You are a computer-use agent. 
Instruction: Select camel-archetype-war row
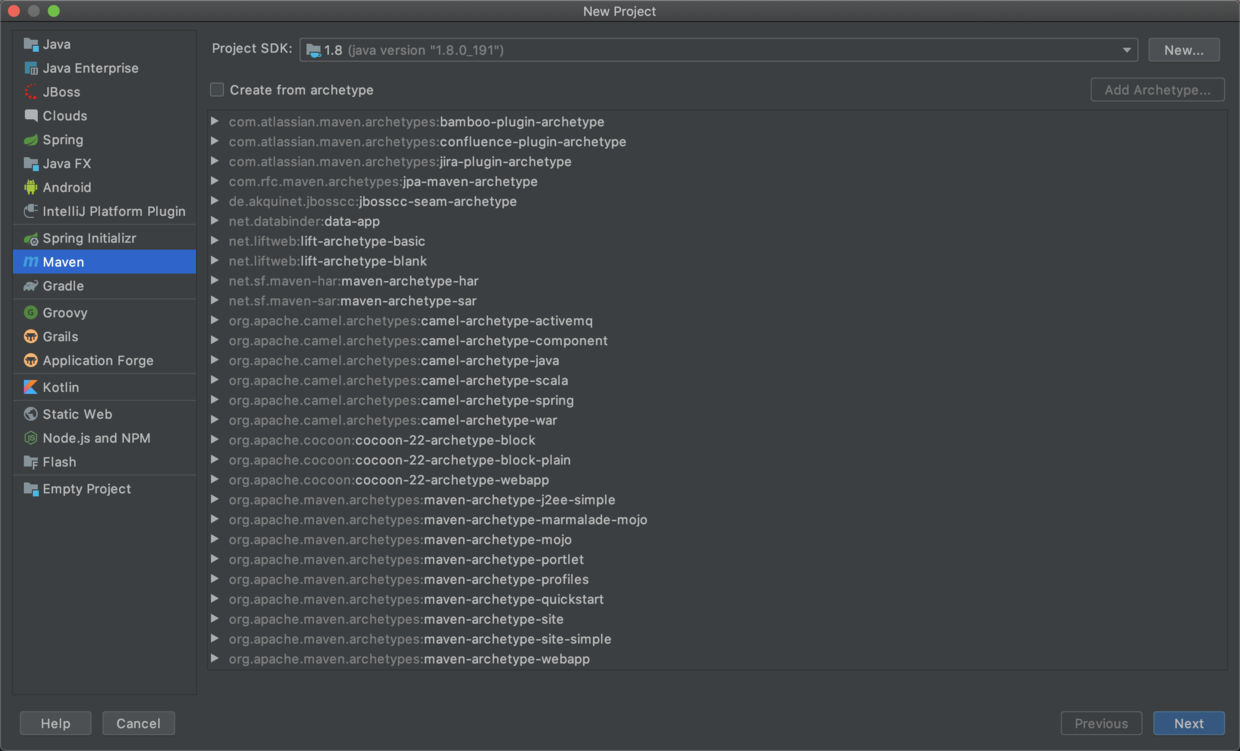[717, 420]
